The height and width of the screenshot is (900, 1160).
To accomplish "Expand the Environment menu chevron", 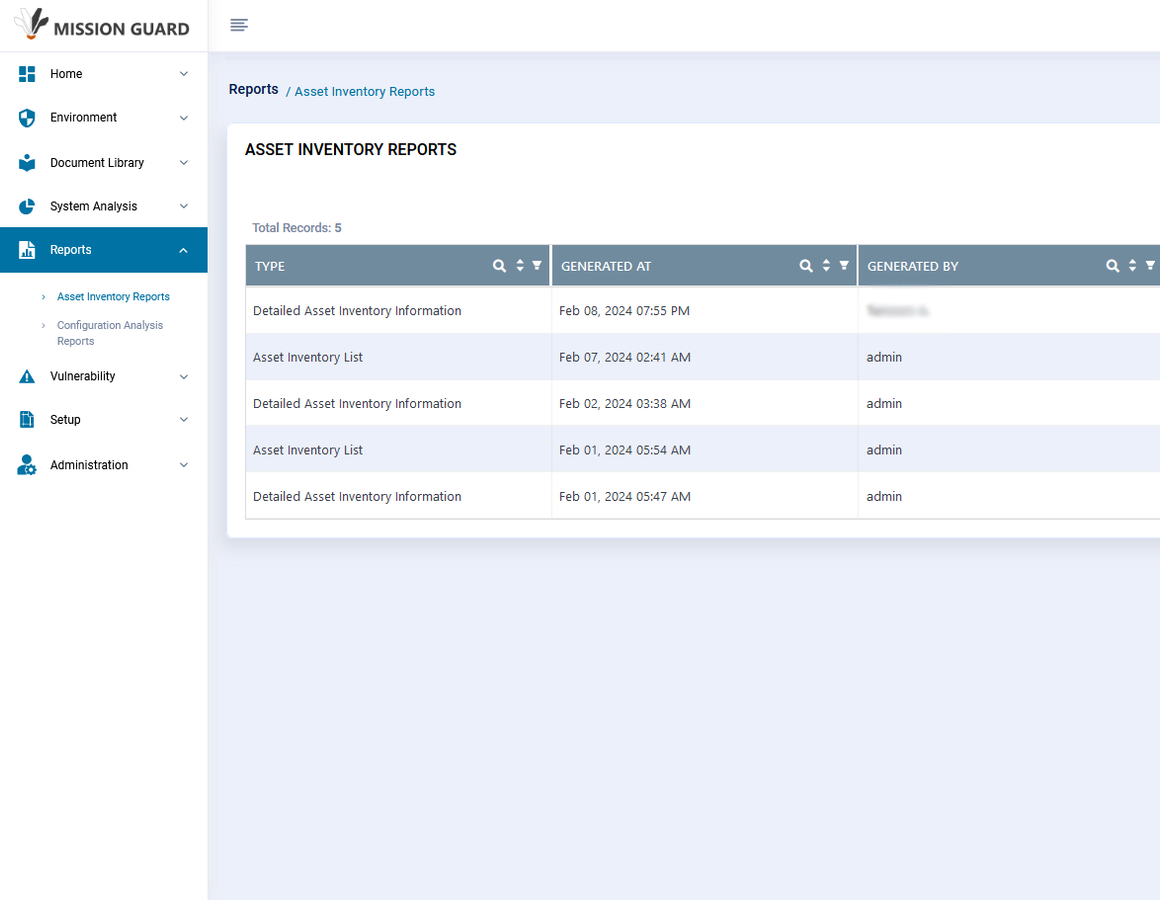I will [183, 118].
